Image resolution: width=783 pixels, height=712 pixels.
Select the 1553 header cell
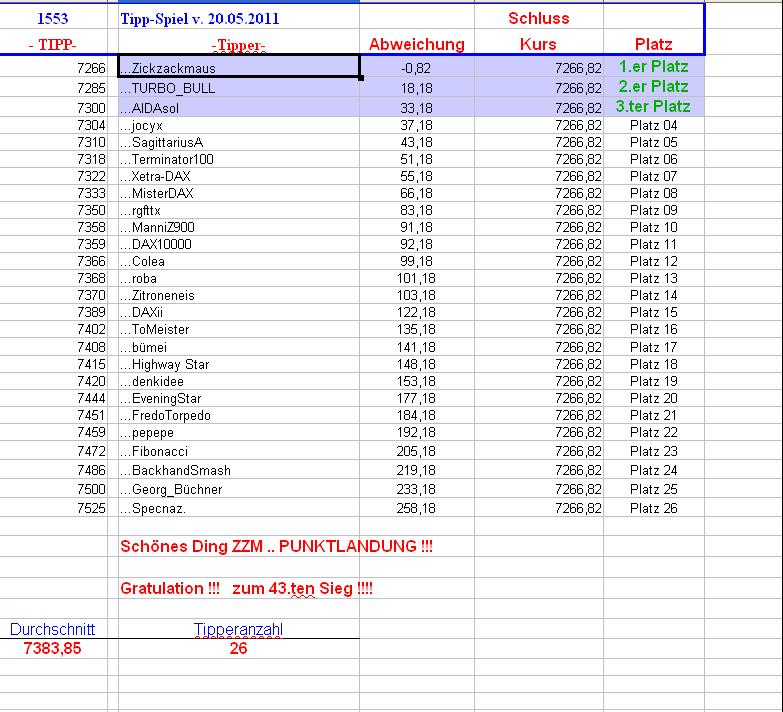(x=52, y=18)
